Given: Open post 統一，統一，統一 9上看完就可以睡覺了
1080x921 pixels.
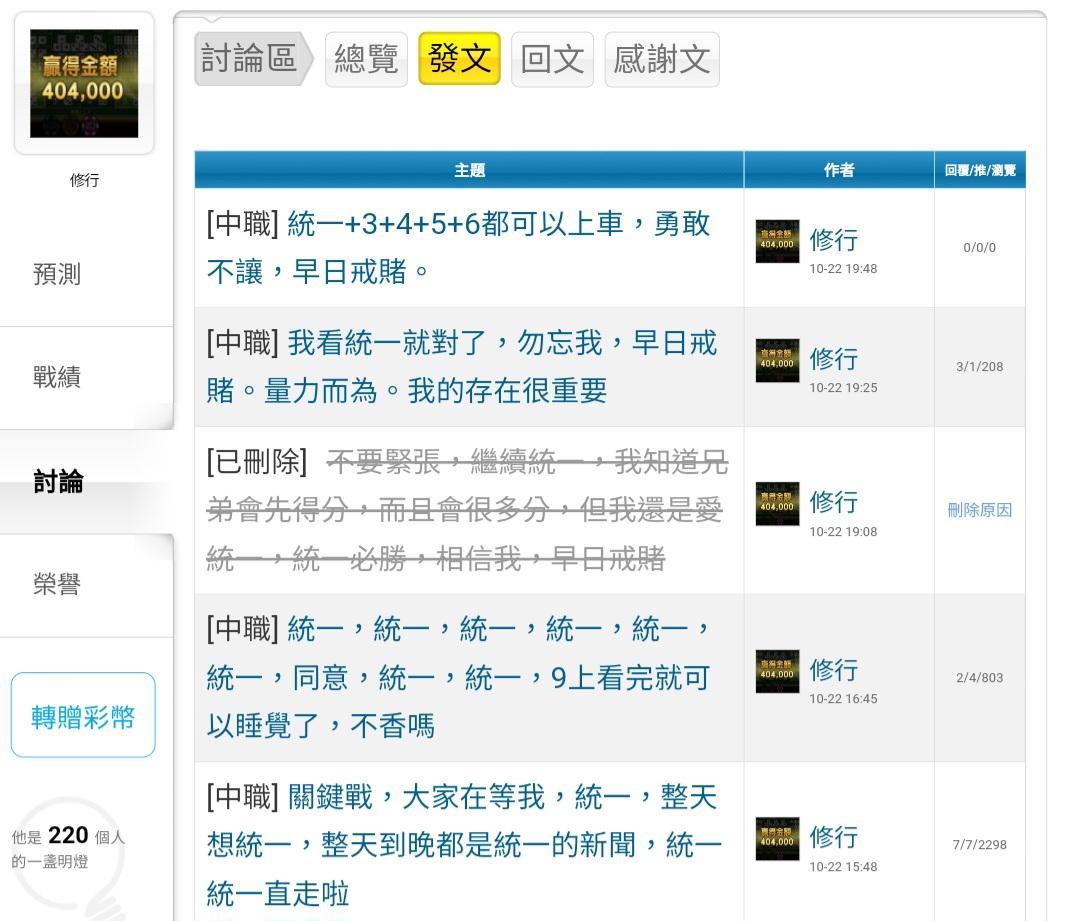Looking at the screenshot, I should [x=458, y=677].
